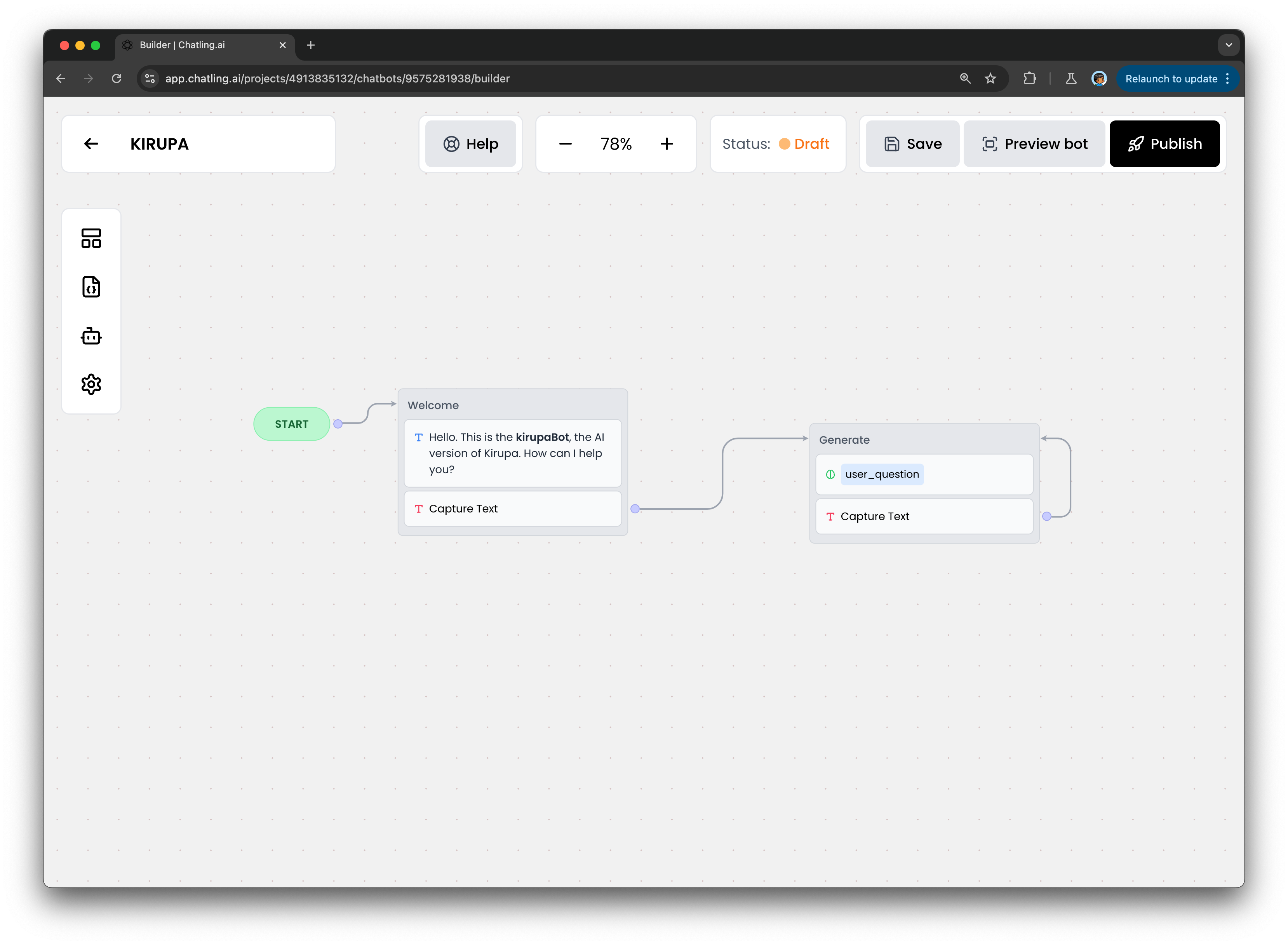Publish the chatbot
This screenshot has height=945, width=1288.
point(1164,144)
